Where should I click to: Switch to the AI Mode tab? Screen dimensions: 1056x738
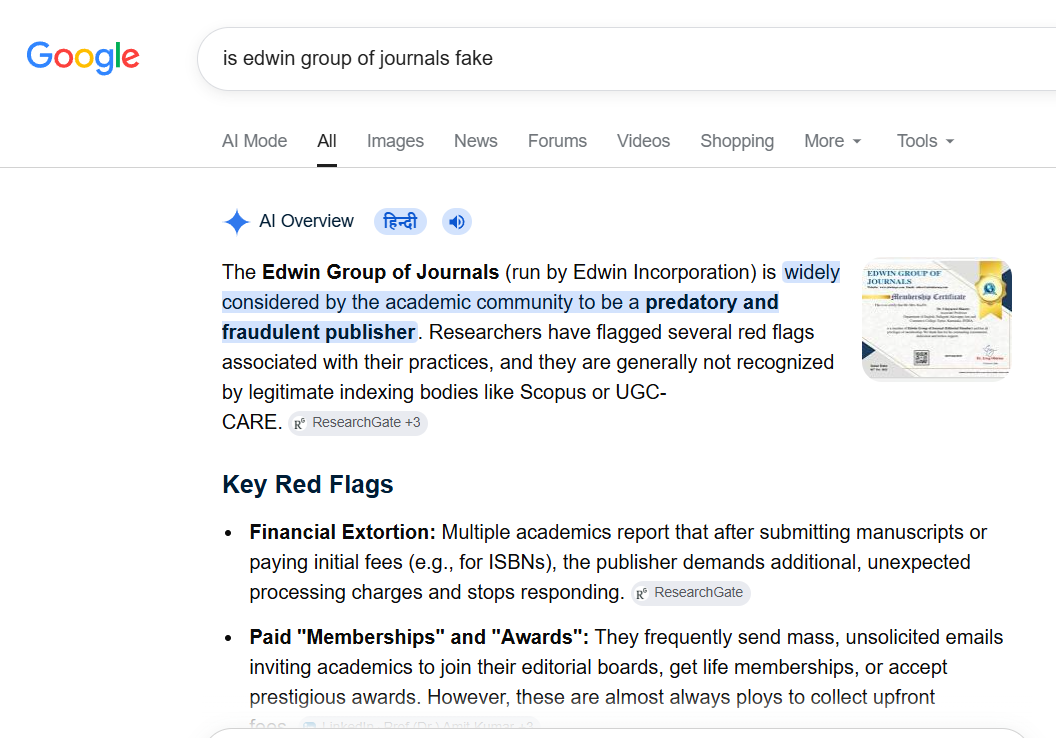[x=255, y=141]
